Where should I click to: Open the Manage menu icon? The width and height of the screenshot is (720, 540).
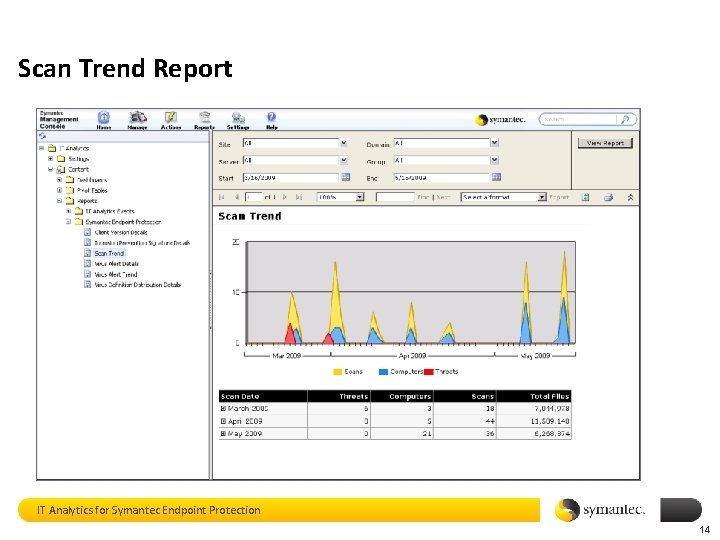pos(137,118)
